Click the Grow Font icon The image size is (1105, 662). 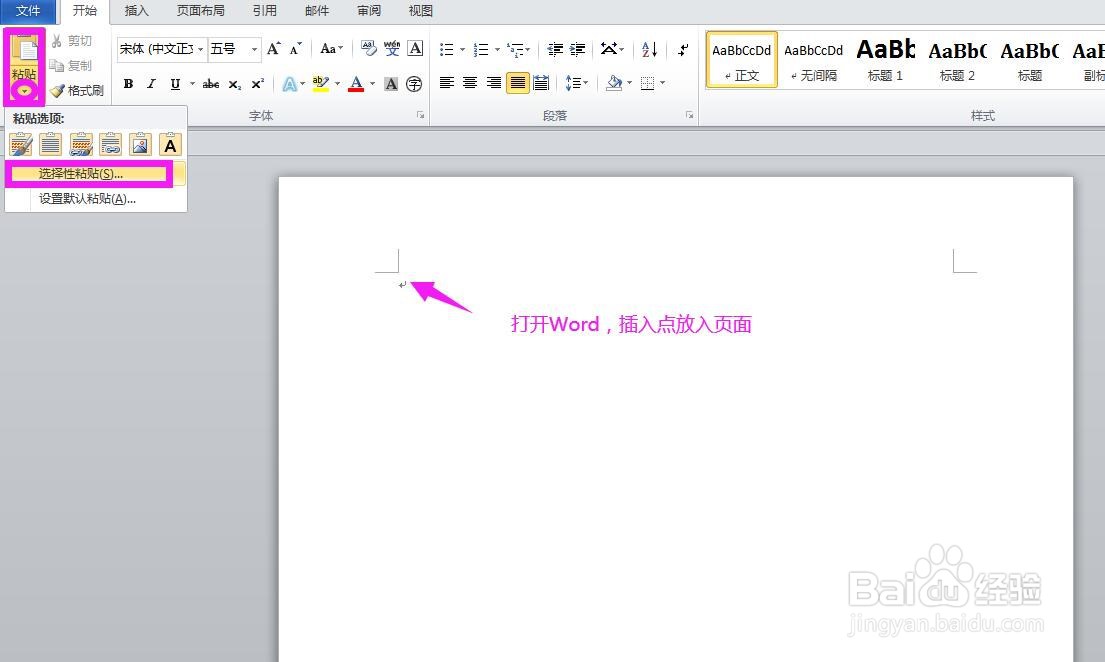pyautogui.click(x=273, y=49)
